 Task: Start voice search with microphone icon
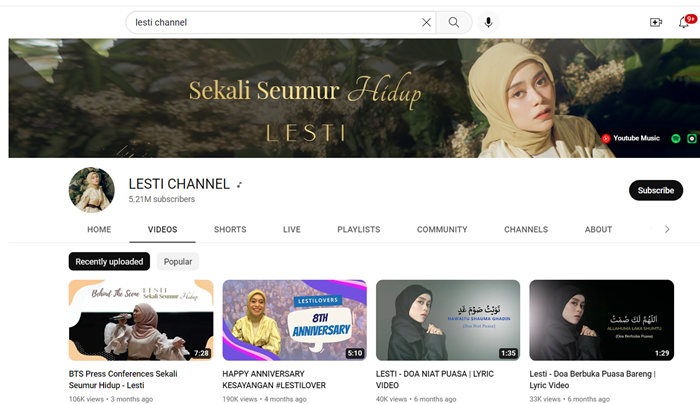coord(488,22)
